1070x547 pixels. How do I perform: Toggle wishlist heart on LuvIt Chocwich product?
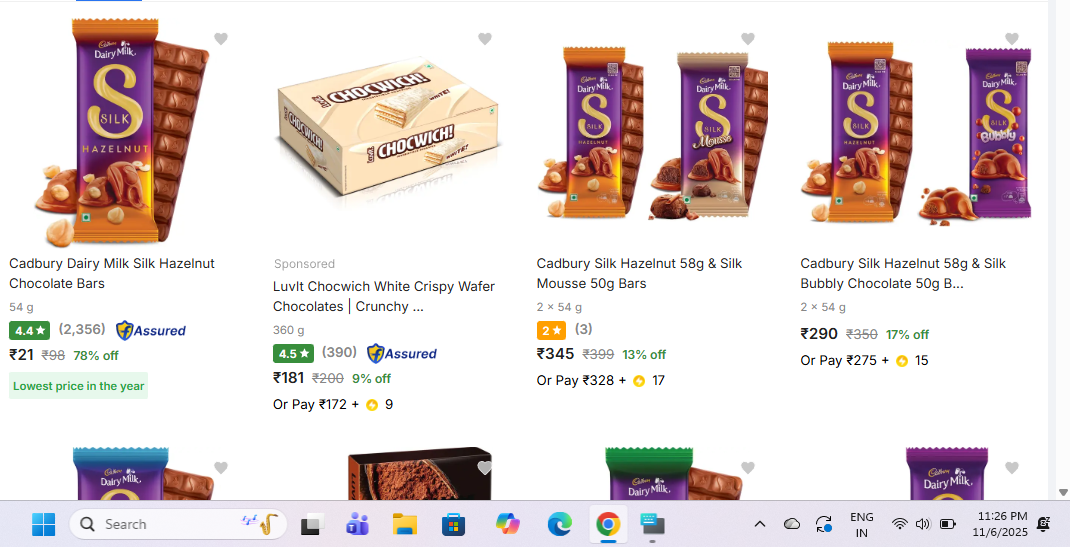point(485,39)
